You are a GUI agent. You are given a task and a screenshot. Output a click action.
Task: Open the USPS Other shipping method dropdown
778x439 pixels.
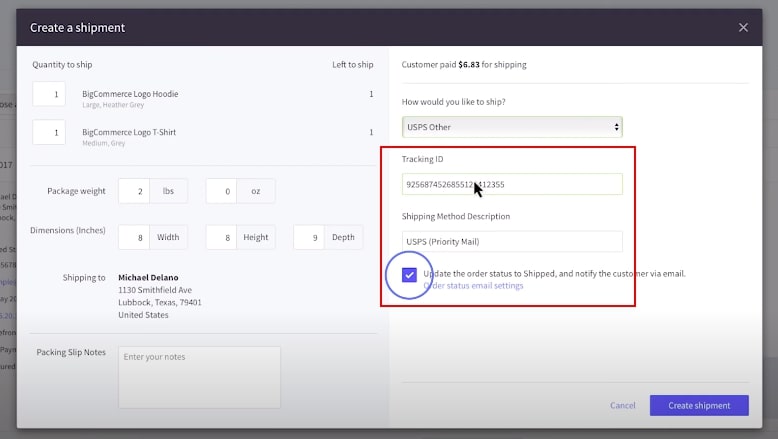click(x=512, y=127)
